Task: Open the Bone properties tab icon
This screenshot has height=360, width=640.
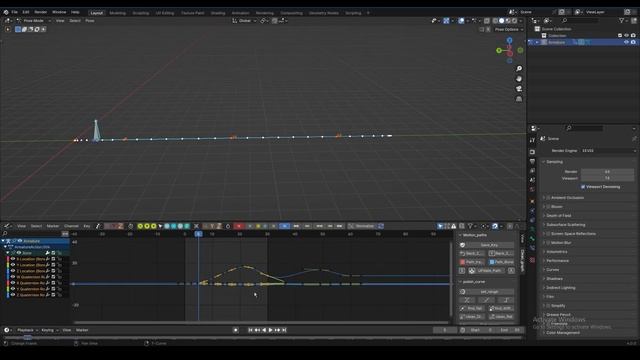Action: (x=532, y=239)
